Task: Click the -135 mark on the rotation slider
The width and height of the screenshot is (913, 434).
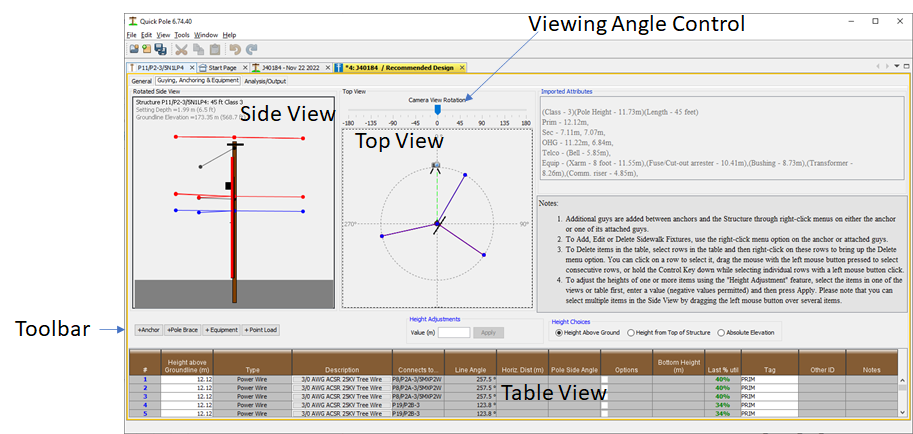Action: point(371,123)
